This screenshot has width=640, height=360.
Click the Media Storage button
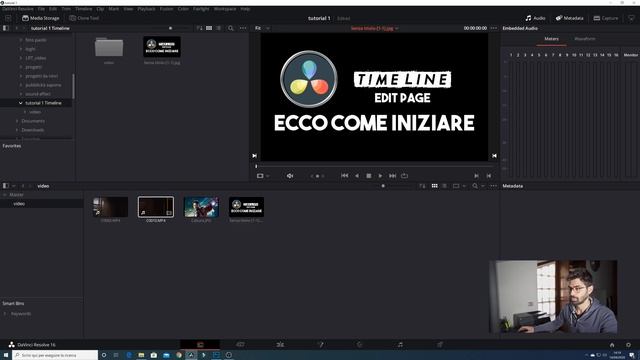40,18
